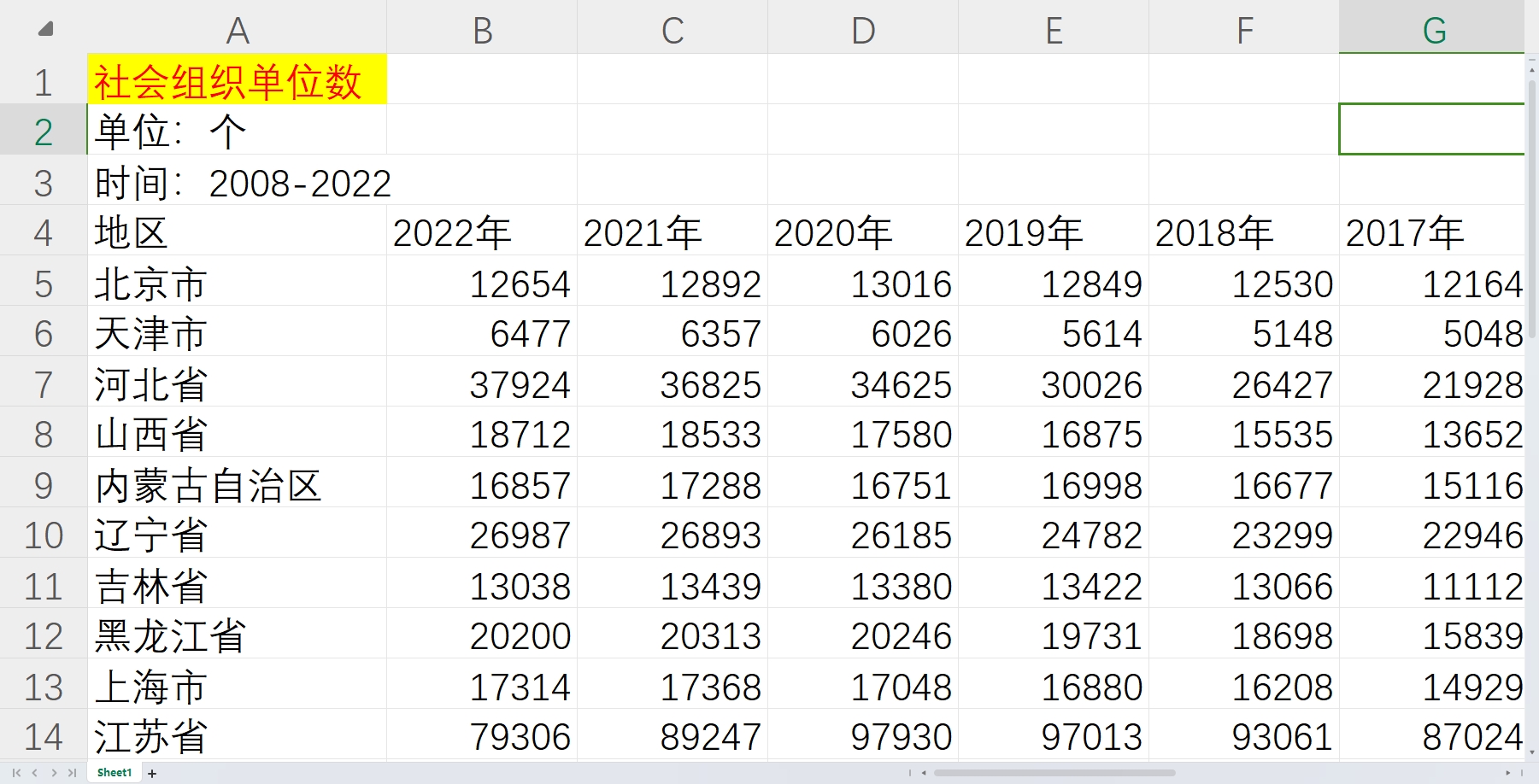Go to the next sheet tab
This screenshot has width=1539, height=784.
point(54,773)
